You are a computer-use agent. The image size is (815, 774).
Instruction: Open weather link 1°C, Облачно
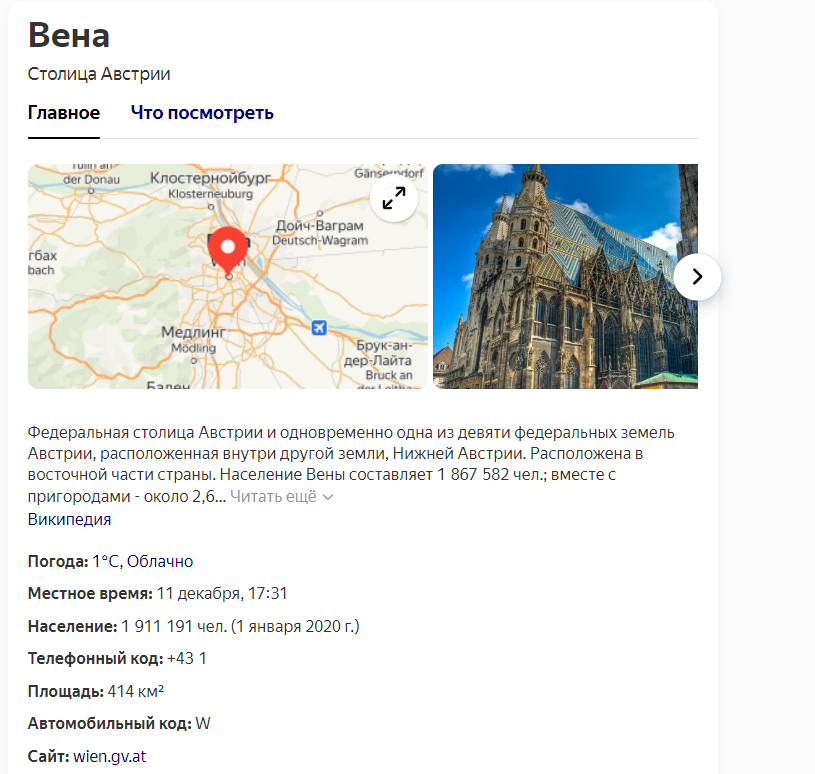(x=142, y=561)
